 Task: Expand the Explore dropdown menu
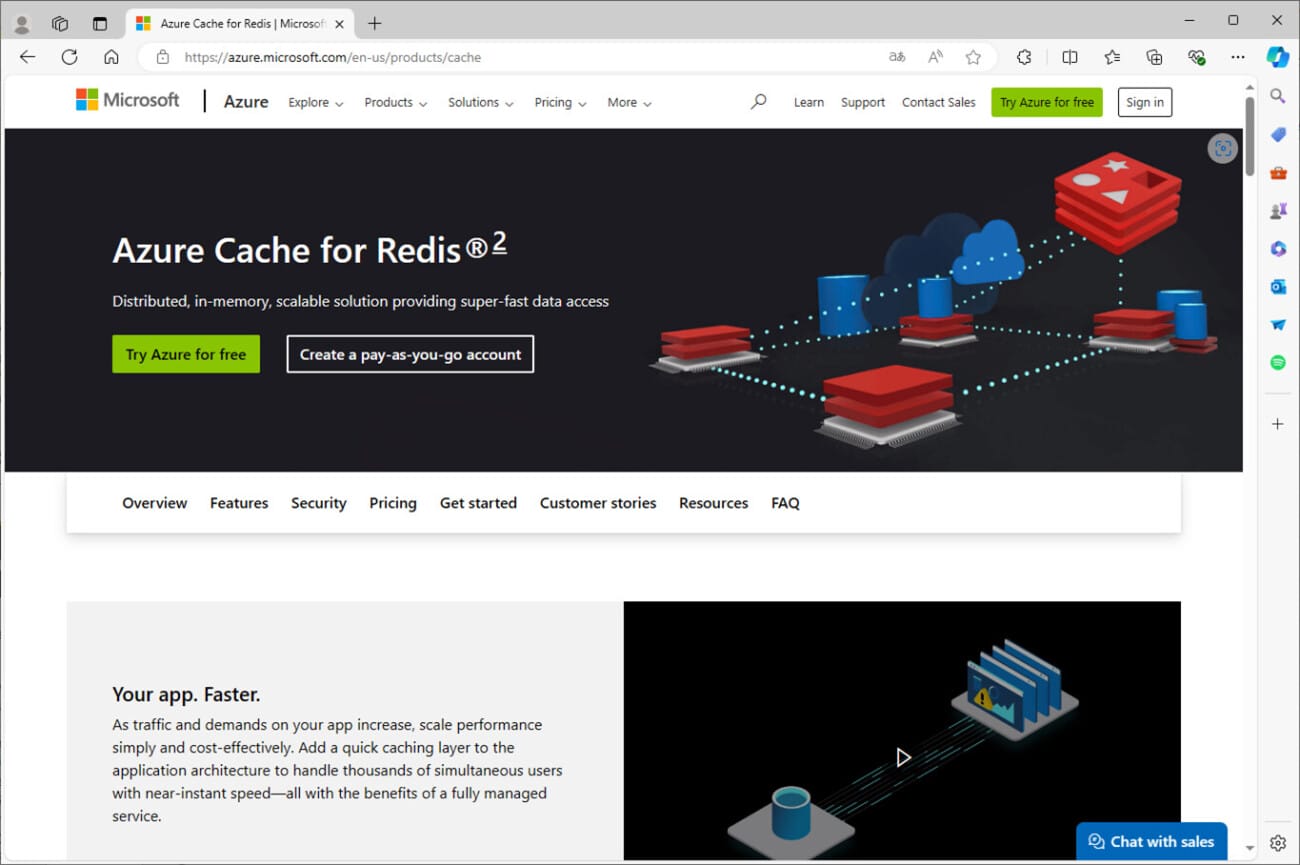pyautogui.click(x=315, y=102)
